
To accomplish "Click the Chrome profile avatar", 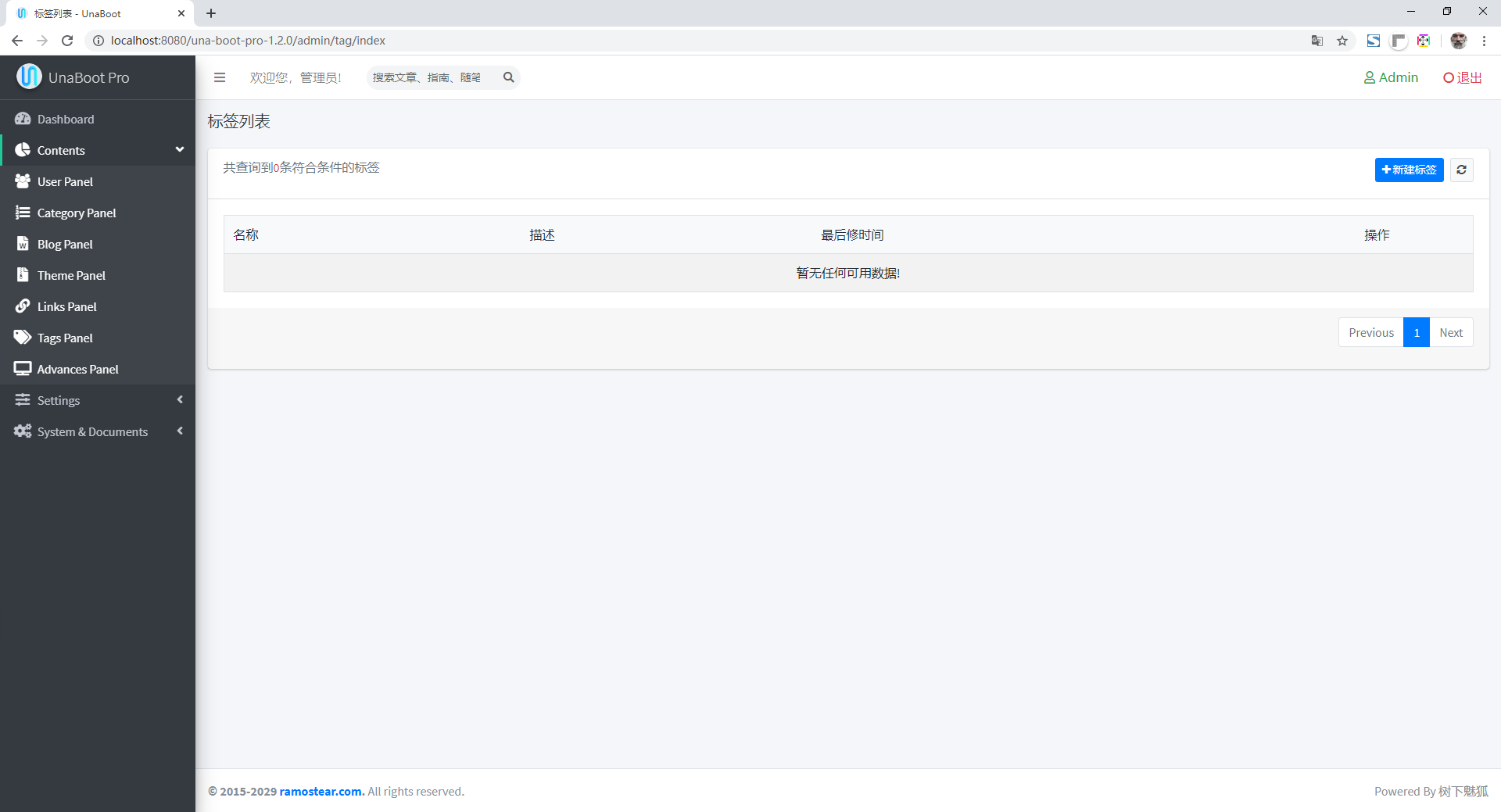I will coord(1459,41).
